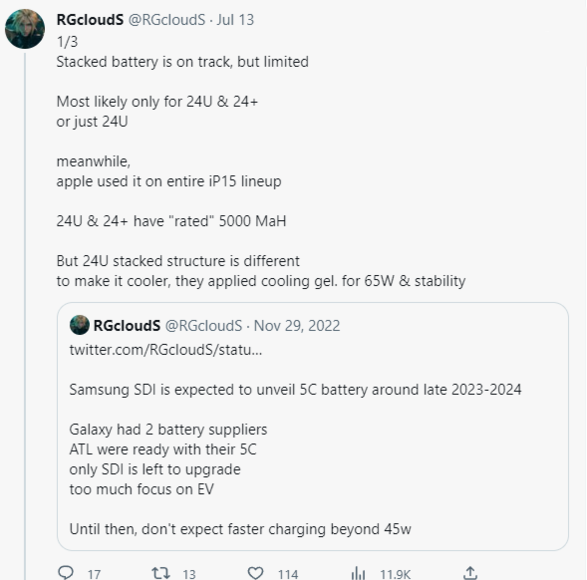Open twitter.com/RGcloudS/statu... link
The image size is (587, 580).
click(166, 350)
